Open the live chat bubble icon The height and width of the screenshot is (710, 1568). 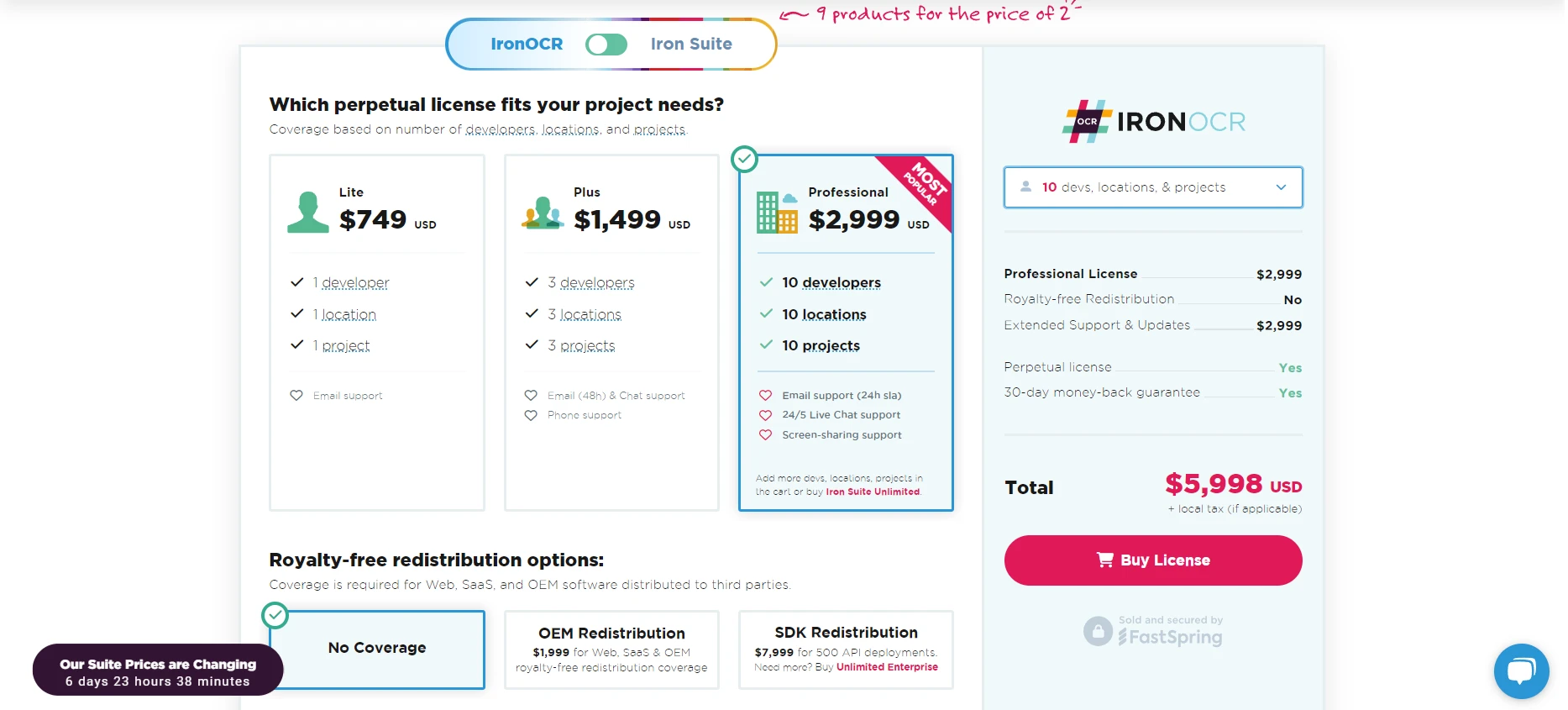click(x=1521, y=671)
